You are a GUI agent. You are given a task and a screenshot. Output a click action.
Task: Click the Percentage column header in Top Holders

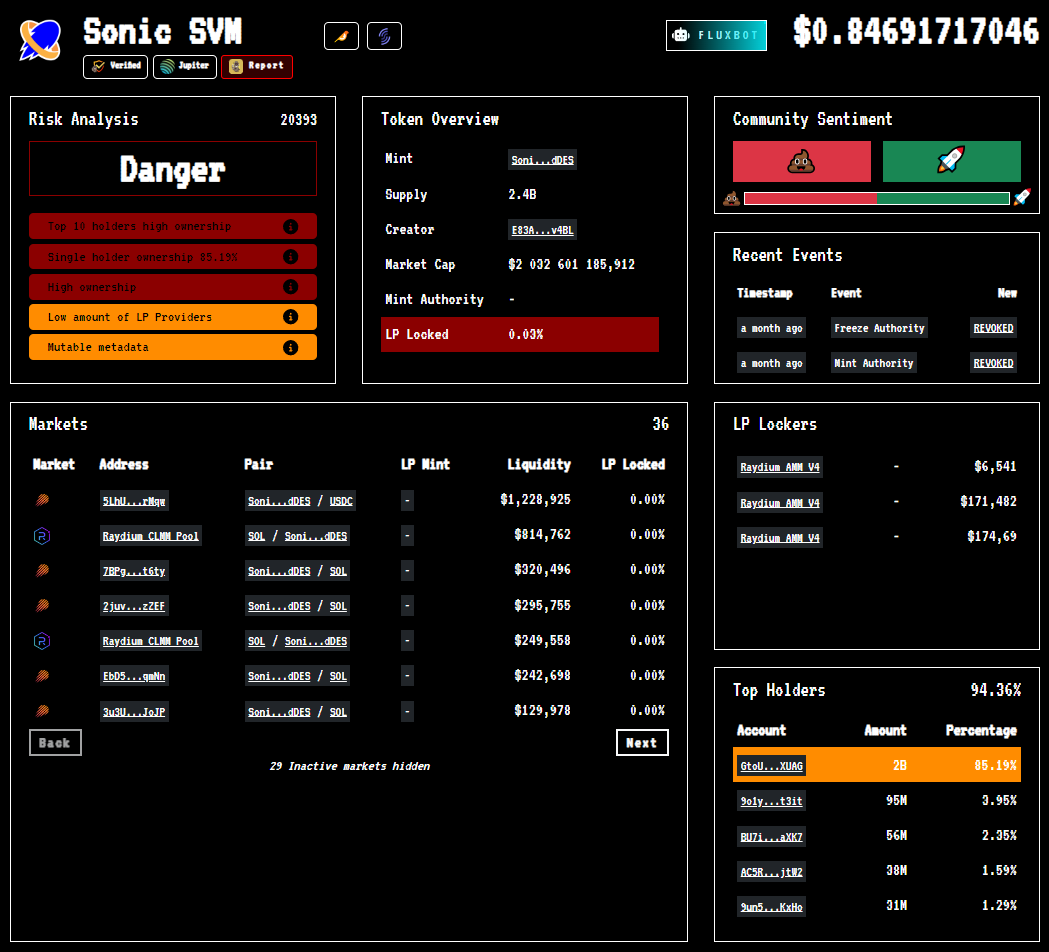click(981, 731)
